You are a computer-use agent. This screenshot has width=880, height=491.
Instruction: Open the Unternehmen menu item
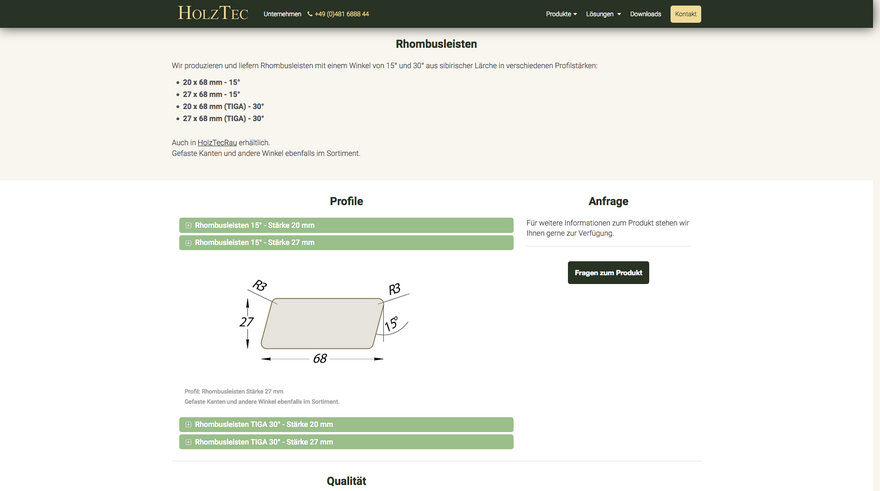(282, 14)
